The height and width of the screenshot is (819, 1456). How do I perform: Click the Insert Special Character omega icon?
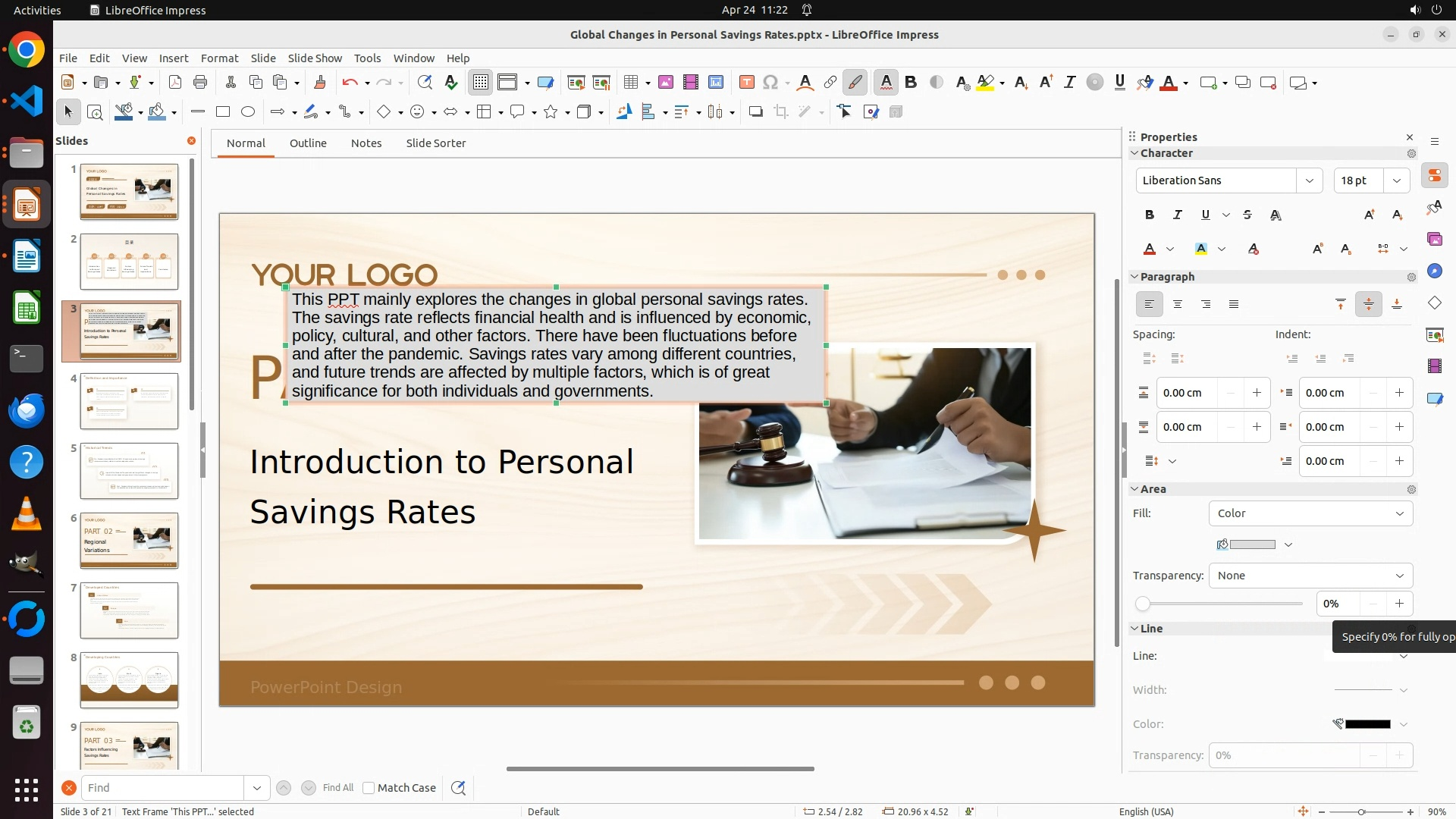(770, 83)
